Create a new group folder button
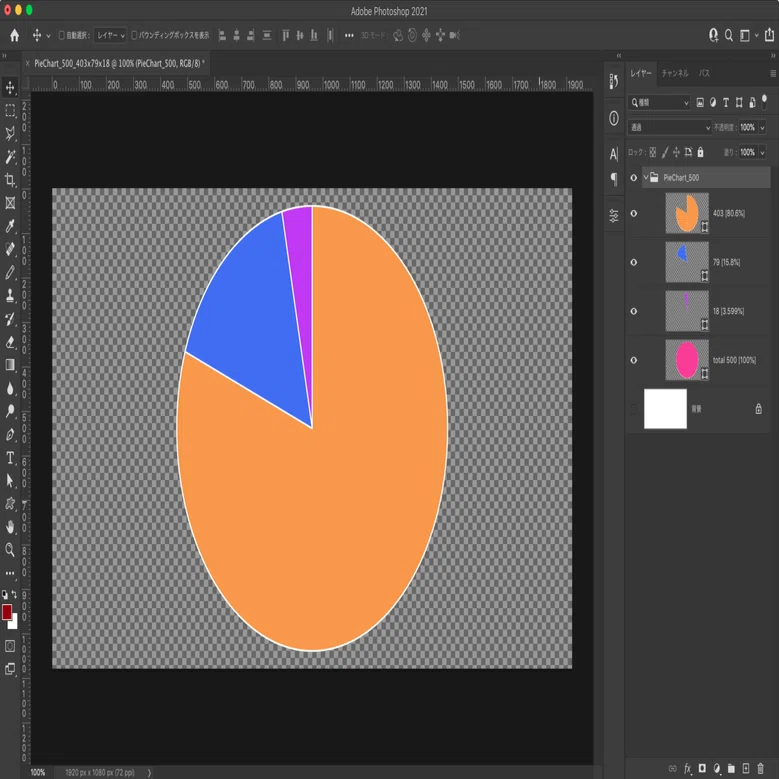Screen dimensions: 779x779 coord(731,769)
